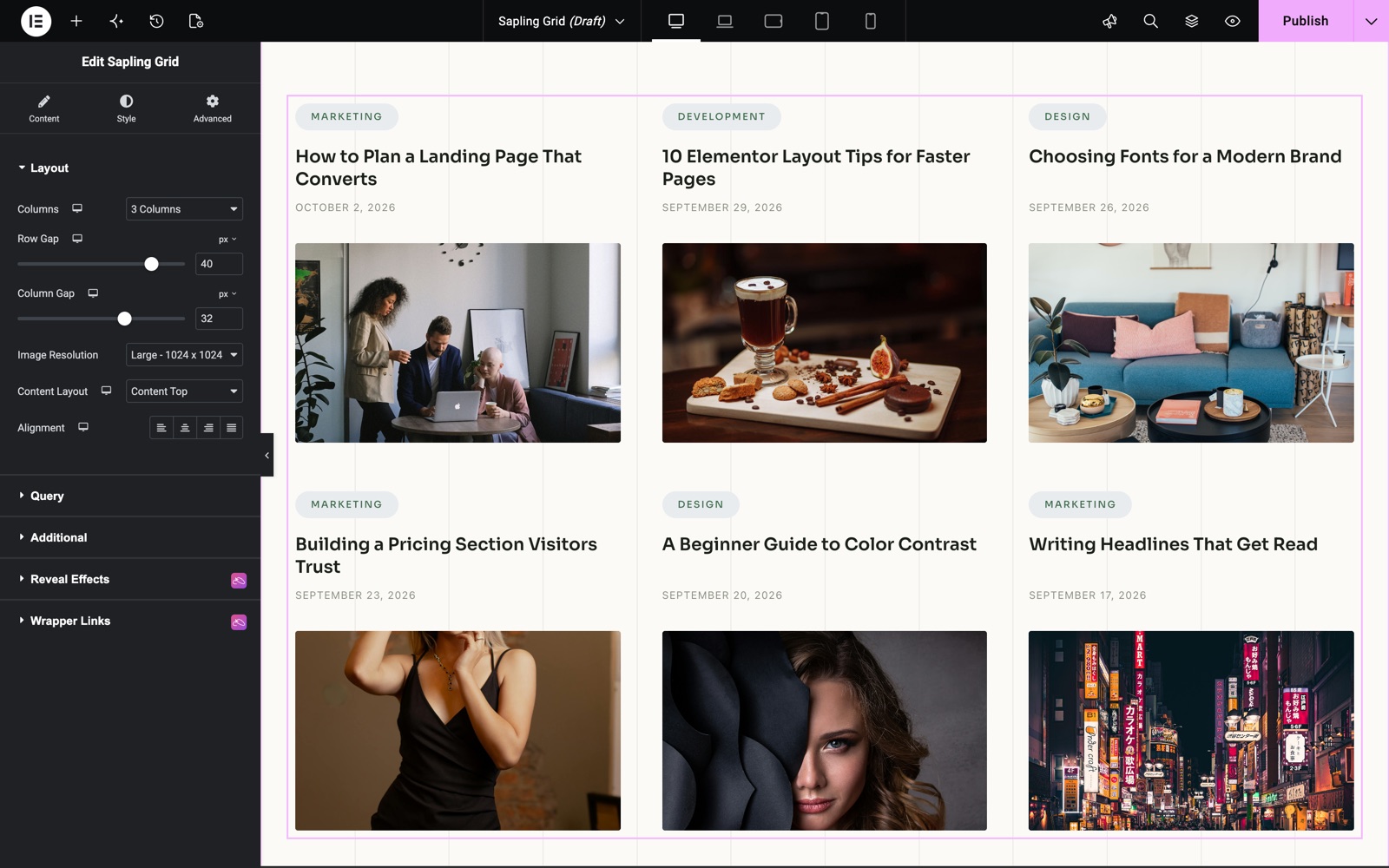Screen dimensions: 1389x868
Task: Switch to mobile device preview
Action: pyautogui.click(x=871, y=21)
